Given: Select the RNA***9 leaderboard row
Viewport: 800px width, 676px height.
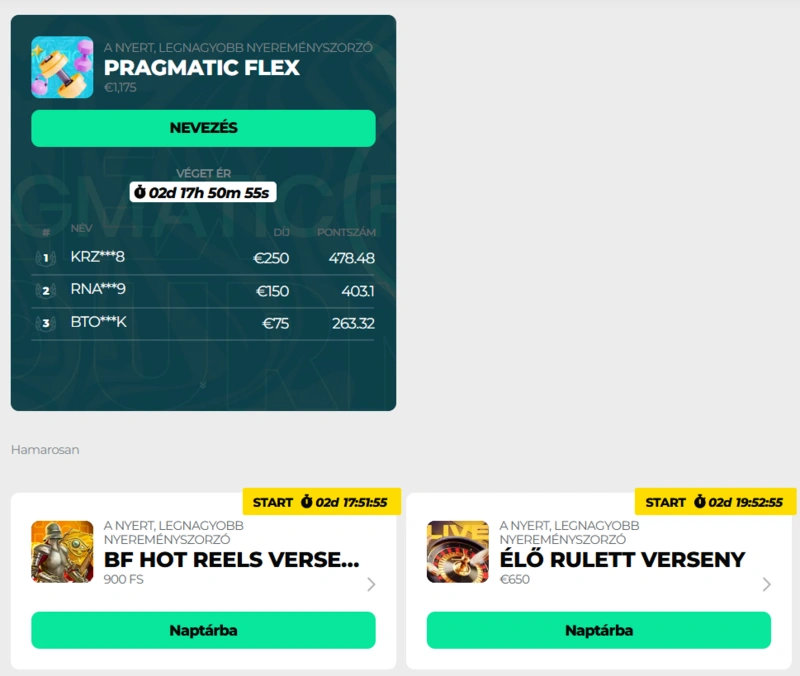Looking at the screenshot, I should [x=203, y=291].
